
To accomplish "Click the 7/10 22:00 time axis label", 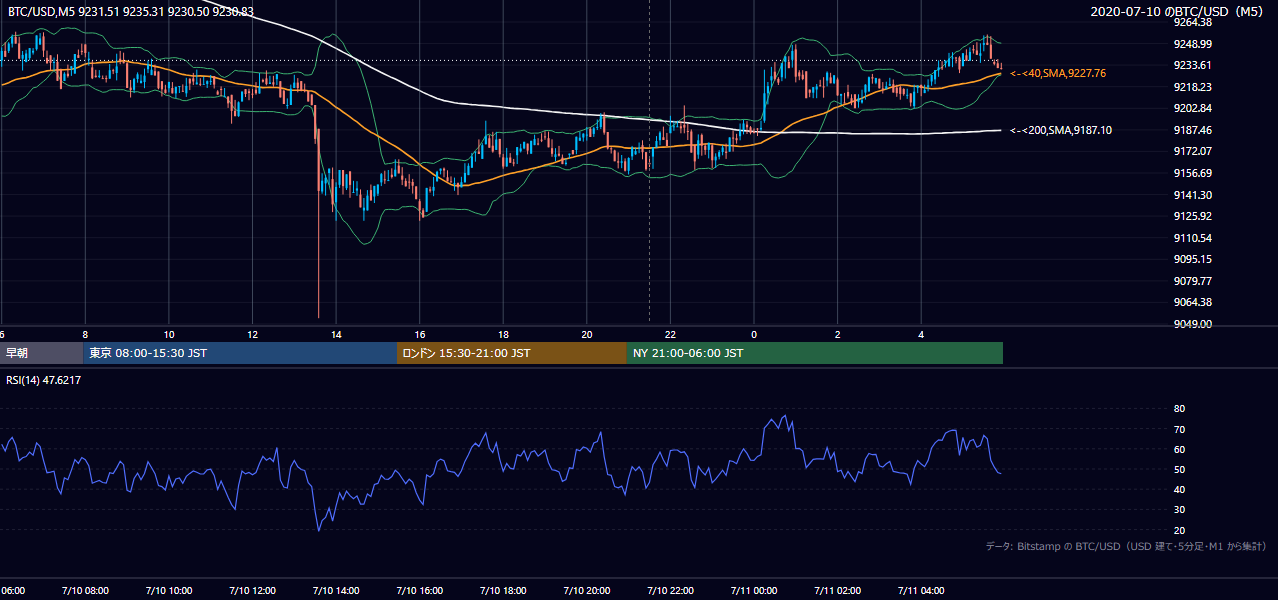I will click(x=670, y=591).
